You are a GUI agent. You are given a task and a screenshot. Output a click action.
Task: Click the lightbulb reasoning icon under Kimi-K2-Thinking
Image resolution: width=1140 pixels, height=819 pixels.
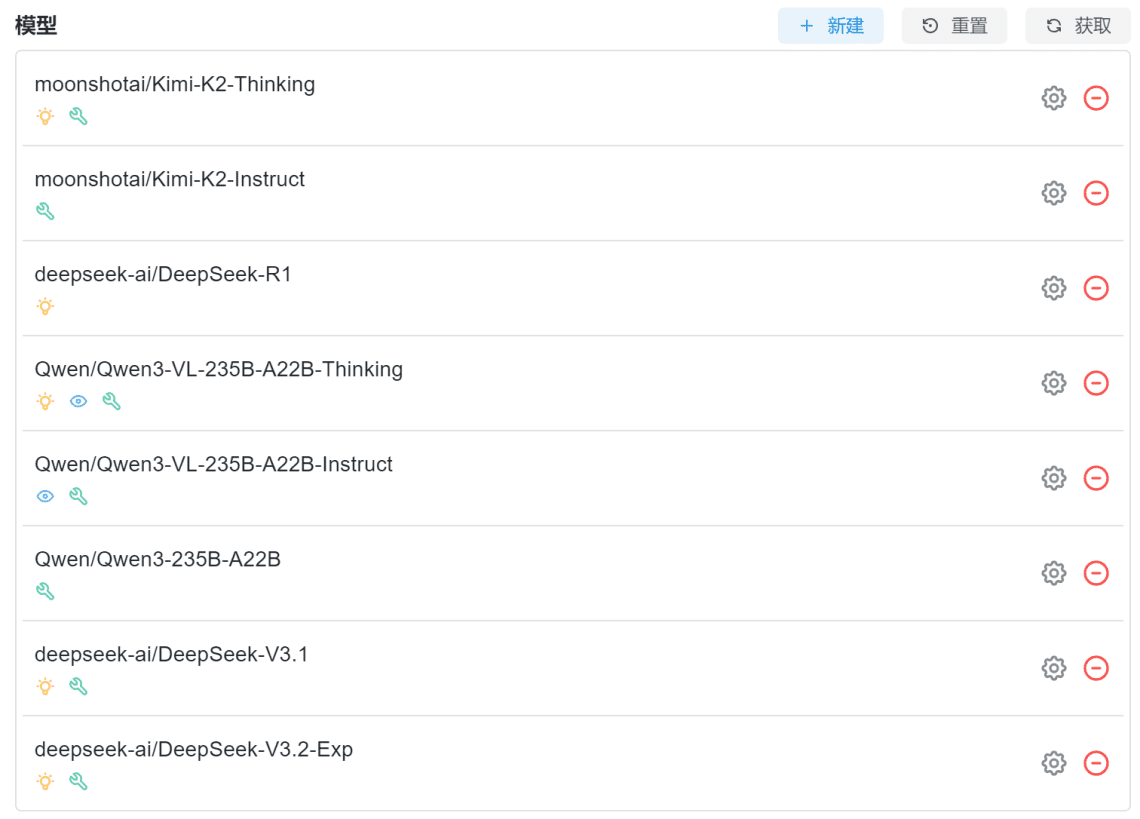45,116
